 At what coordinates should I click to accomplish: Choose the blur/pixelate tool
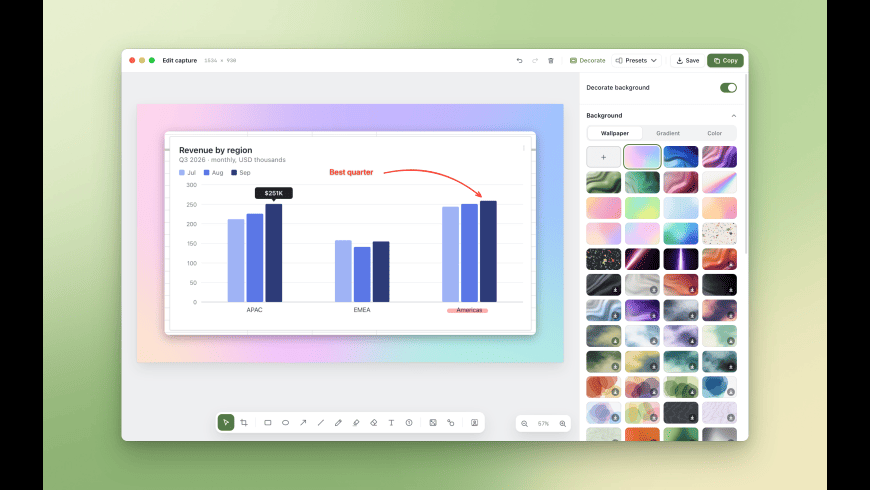[433, 423]
